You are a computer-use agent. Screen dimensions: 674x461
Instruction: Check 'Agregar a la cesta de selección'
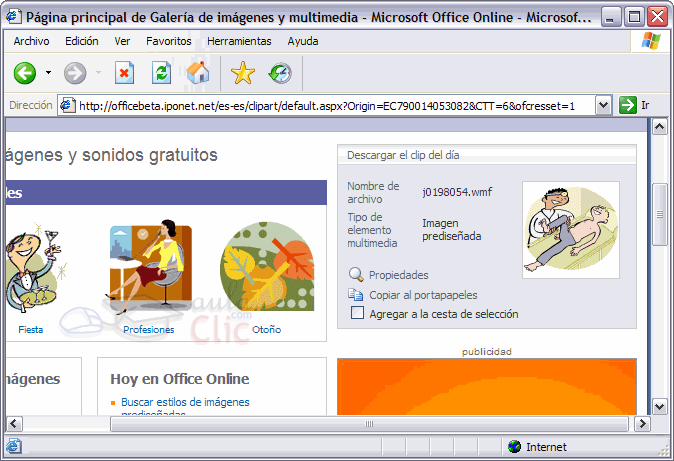(358, 314)
